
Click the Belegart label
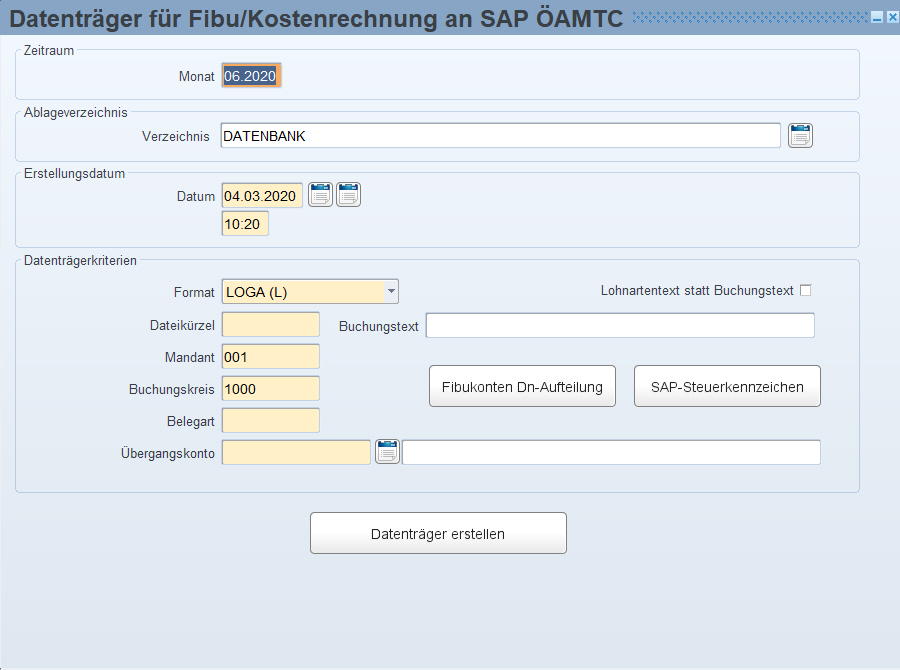point(191,421)
